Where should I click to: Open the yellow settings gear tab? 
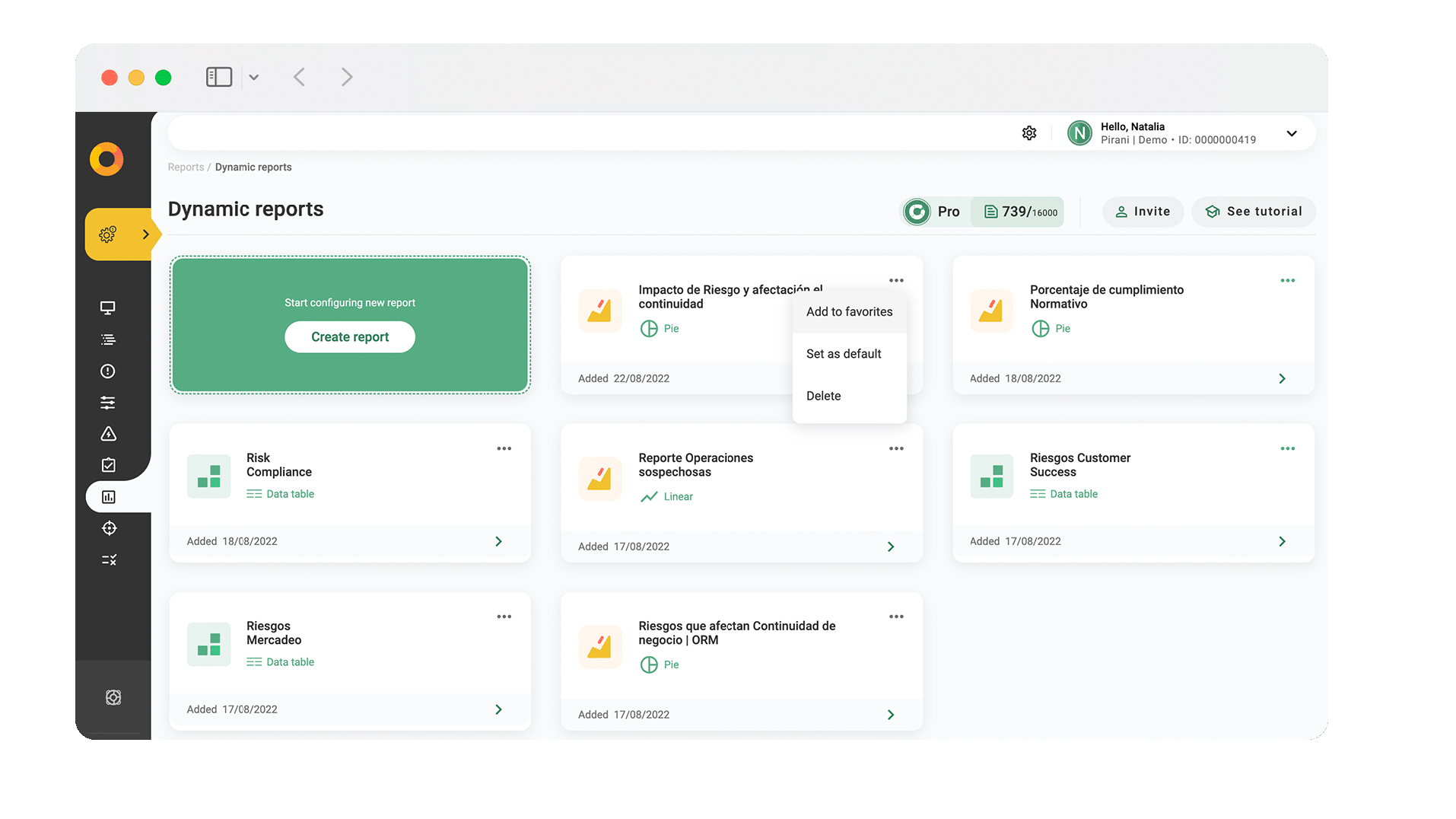(108, 234)
